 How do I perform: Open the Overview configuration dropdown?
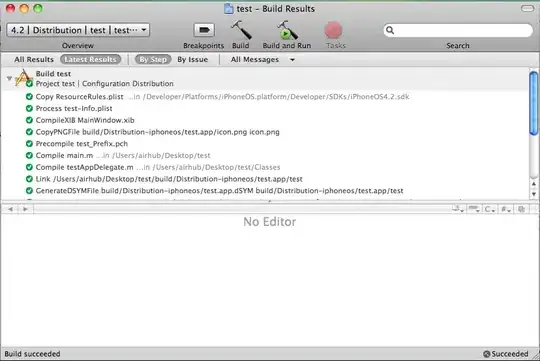[78, 30]
